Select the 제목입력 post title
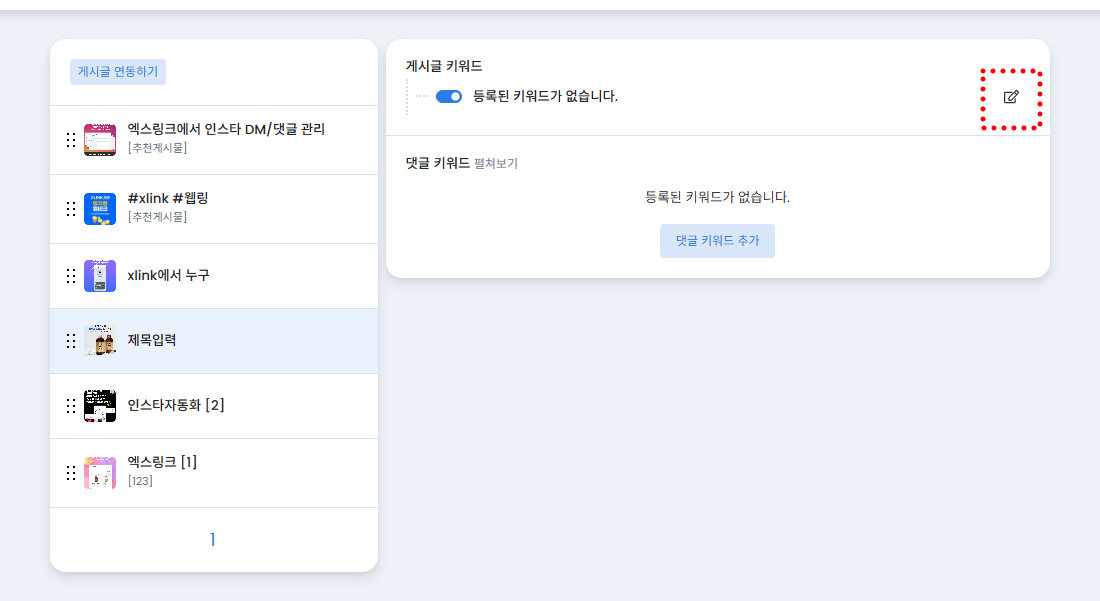 click(x=152, y=341)
